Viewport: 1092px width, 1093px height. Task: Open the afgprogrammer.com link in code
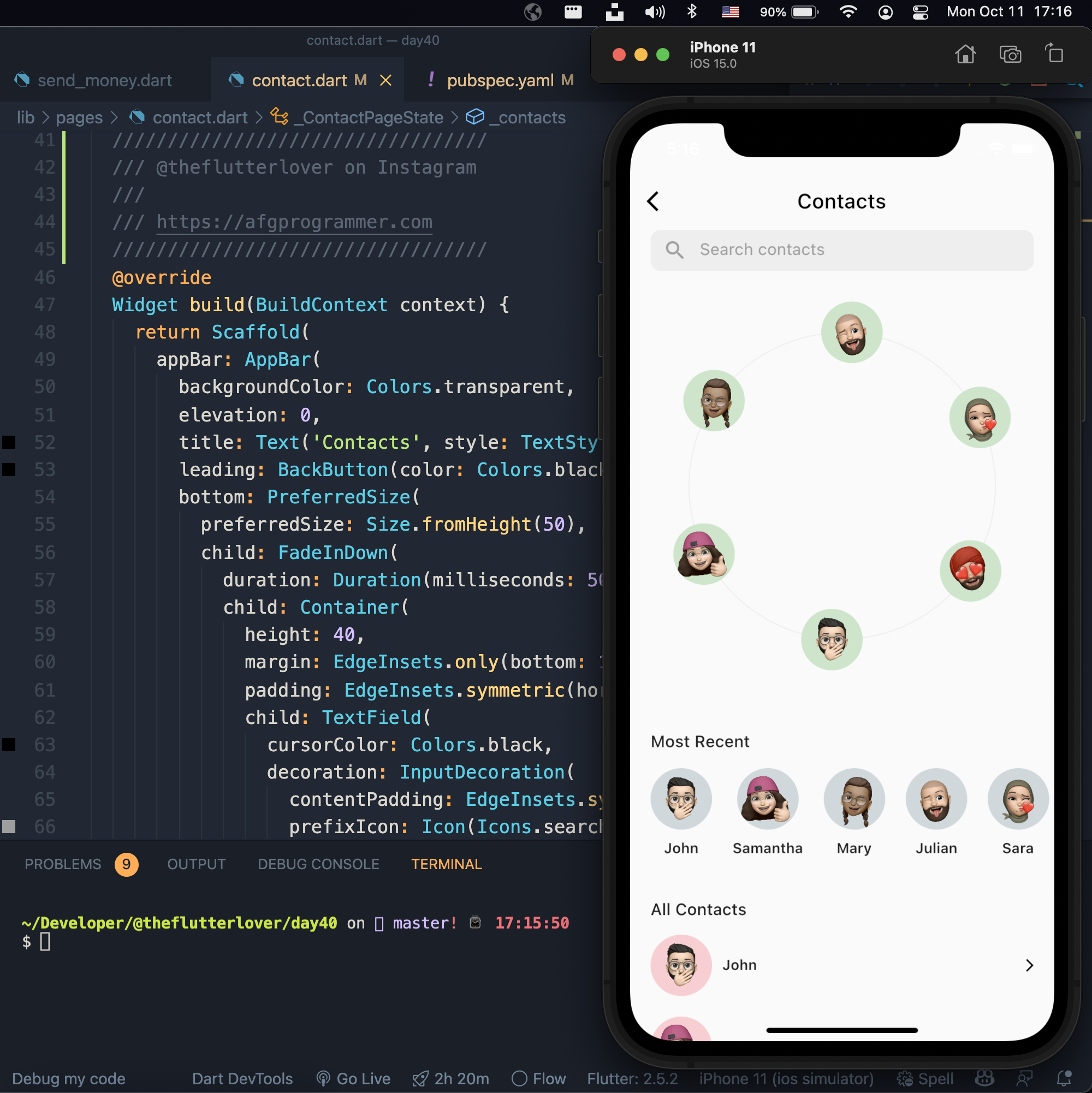click(294, 222)
